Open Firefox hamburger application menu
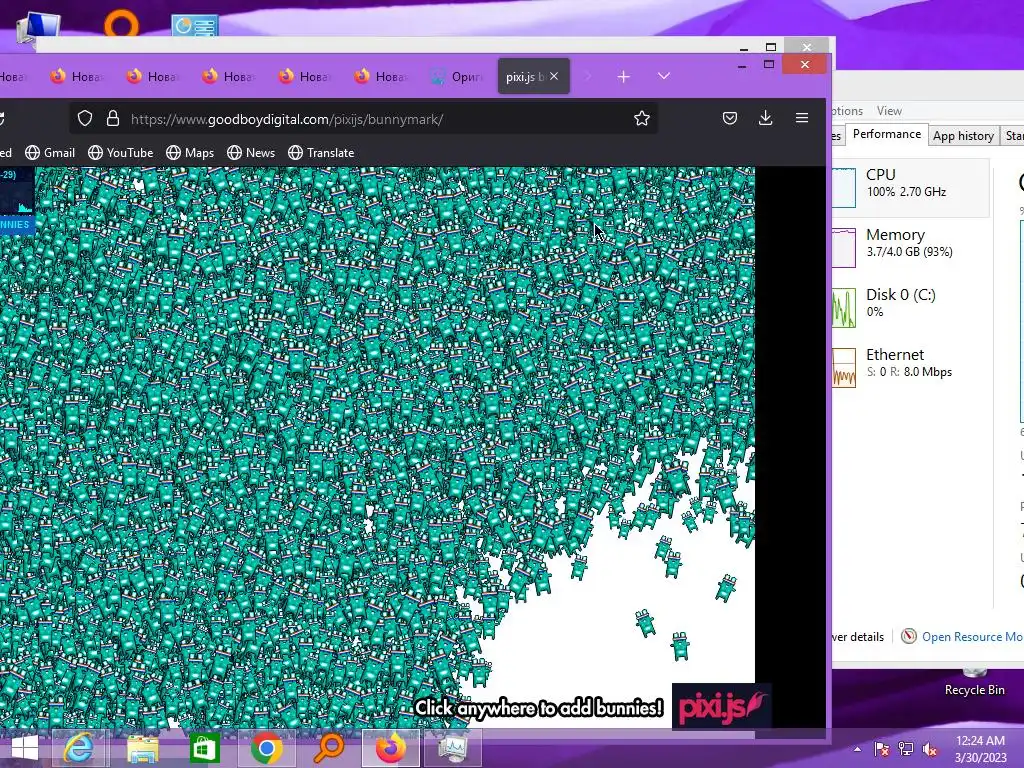Viewport: 1024px width, 768px height. tap(802, 118)
